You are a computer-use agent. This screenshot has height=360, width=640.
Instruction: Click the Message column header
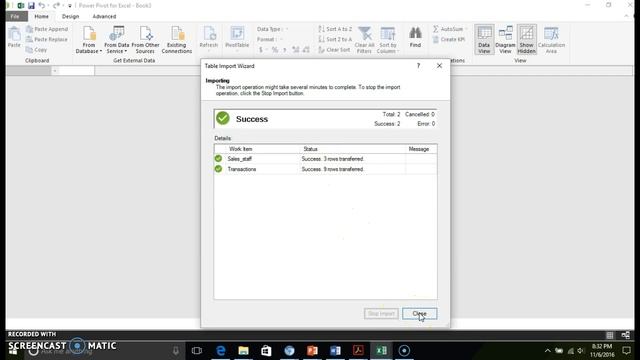[x=419, y=149]
